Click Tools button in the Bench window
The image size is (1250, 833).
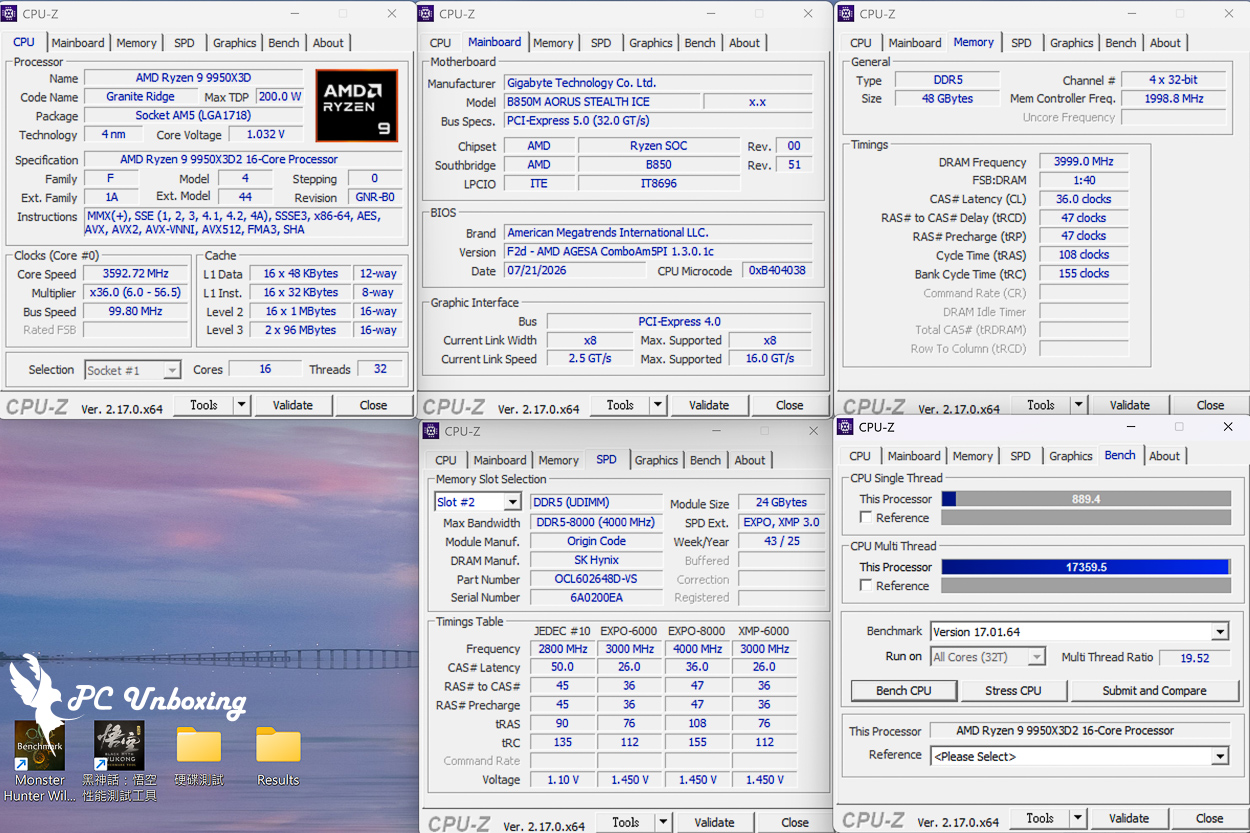pyautogui.click(x=1040, y=818)
